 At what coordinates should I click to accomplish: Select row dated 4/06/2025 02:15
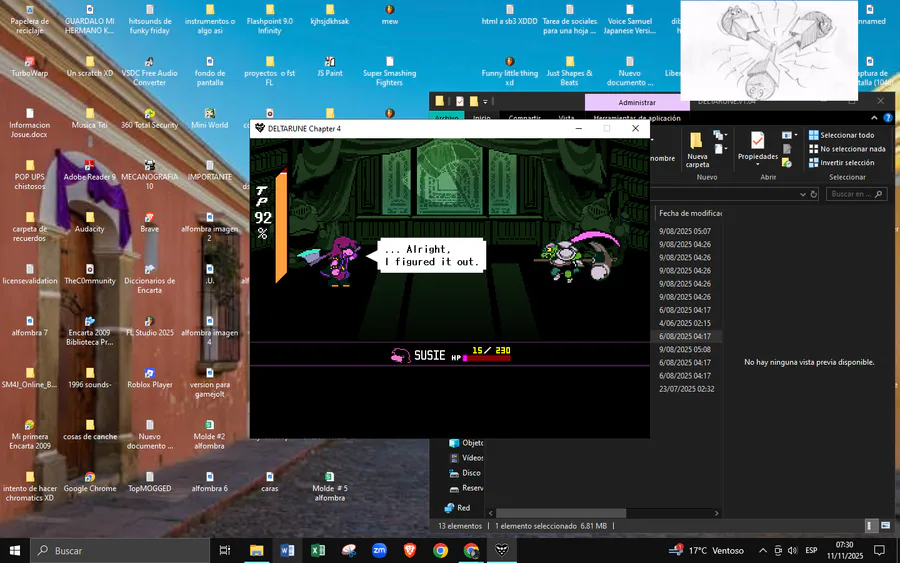685,323
